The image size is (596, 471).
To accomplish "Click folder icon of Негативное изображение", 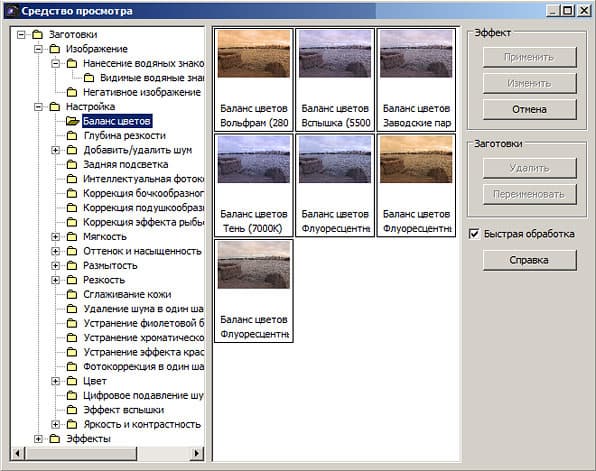I will [72, 92].
